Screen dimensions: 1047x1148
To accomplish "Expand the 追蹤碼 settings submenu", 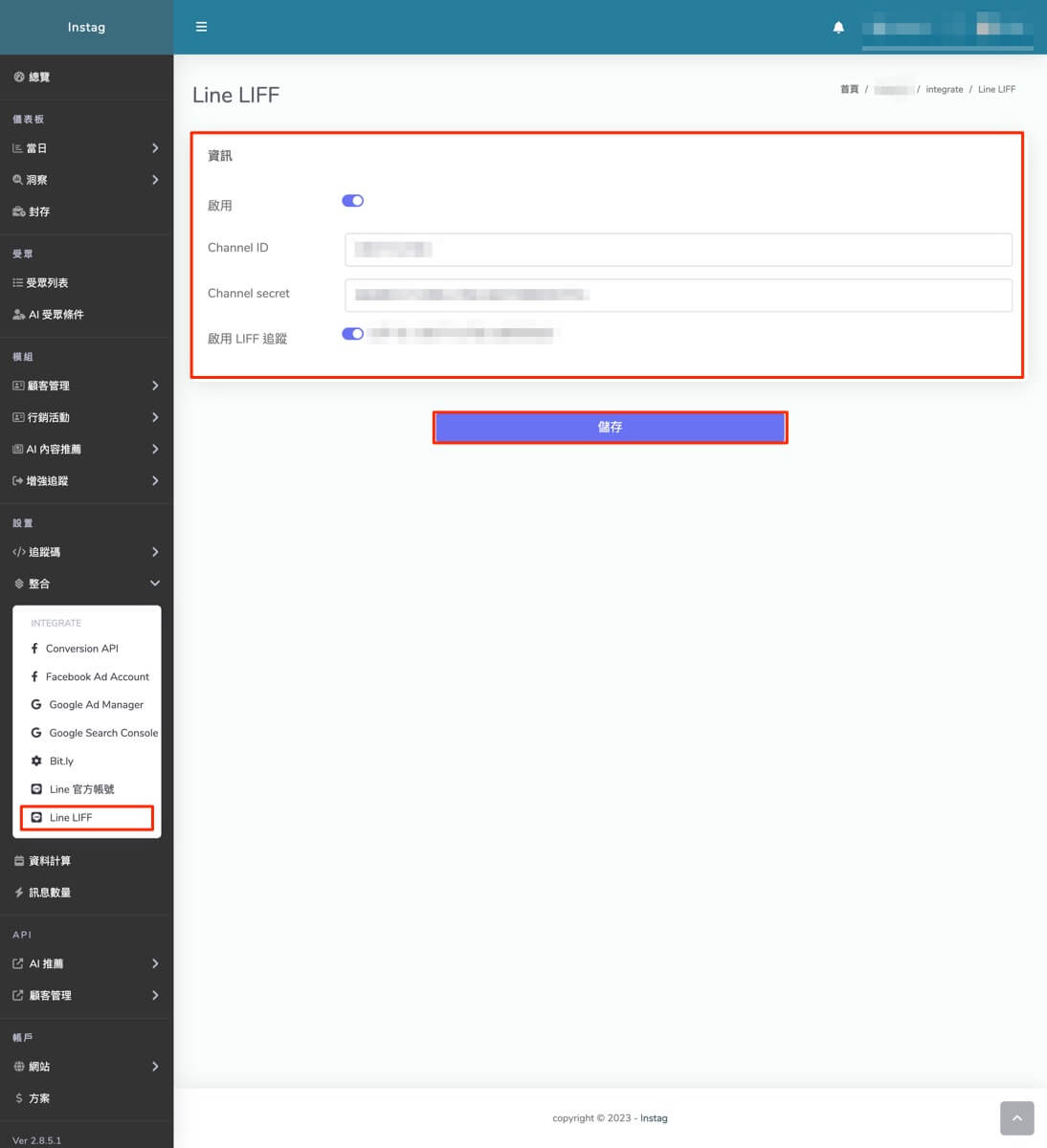I will 86,552.
